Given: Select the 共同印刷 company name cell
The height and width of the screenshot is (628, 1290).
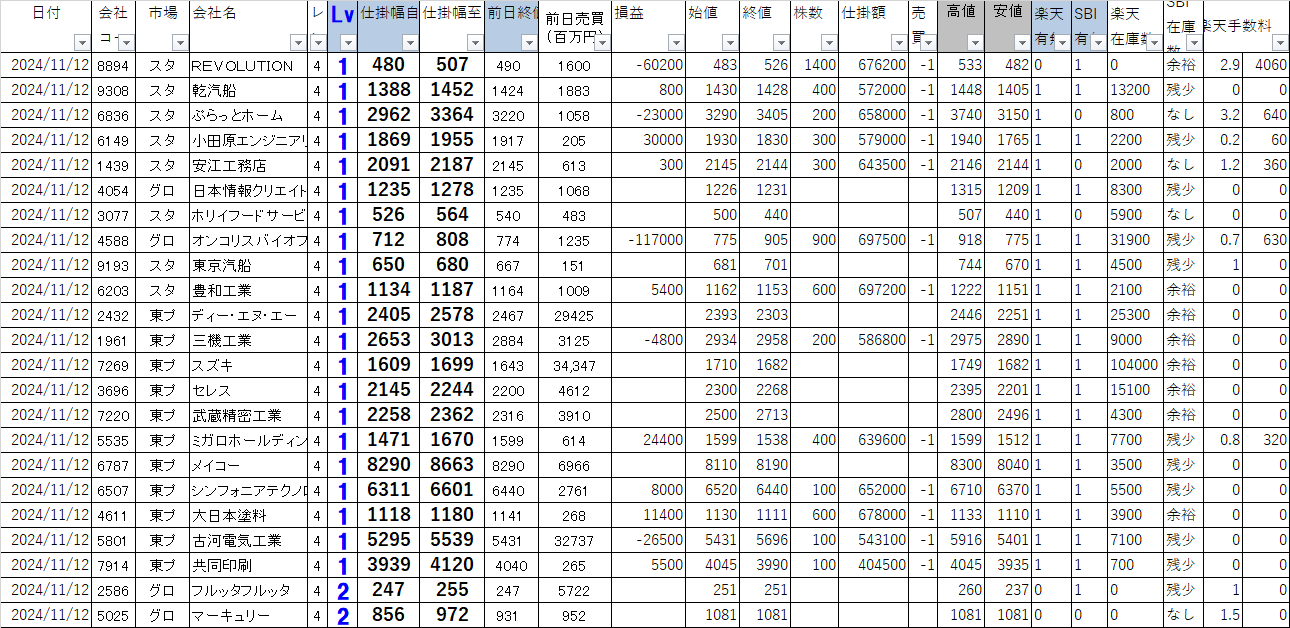Looking at the screenshot, I should click(x=249, y=565).
